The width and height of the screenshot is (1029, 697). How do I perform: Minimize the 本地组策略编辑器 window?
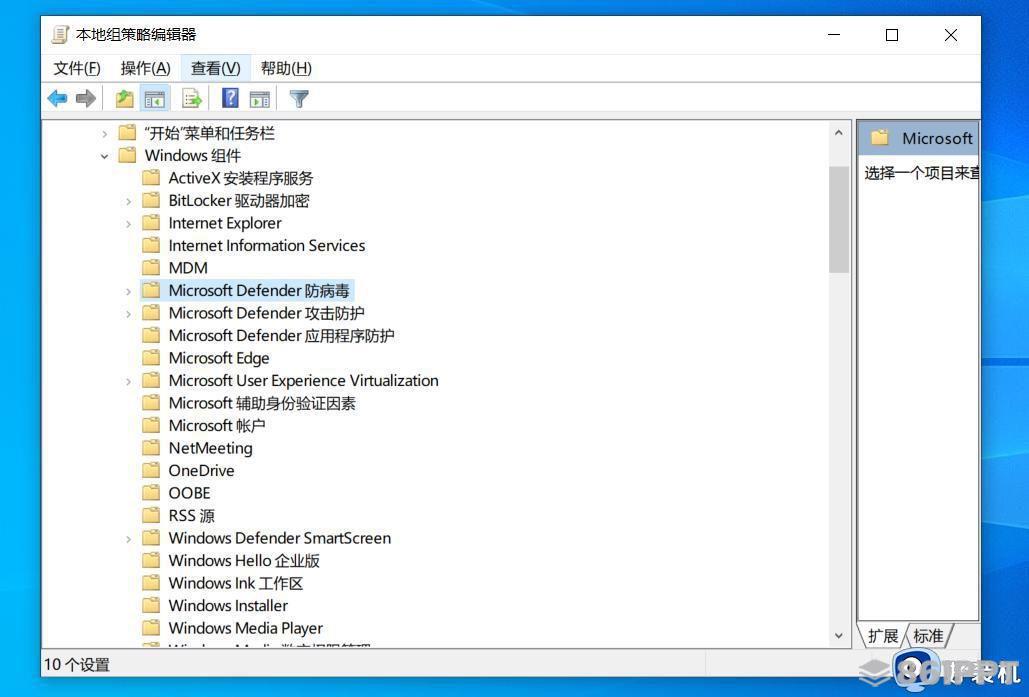coord(834,35)
